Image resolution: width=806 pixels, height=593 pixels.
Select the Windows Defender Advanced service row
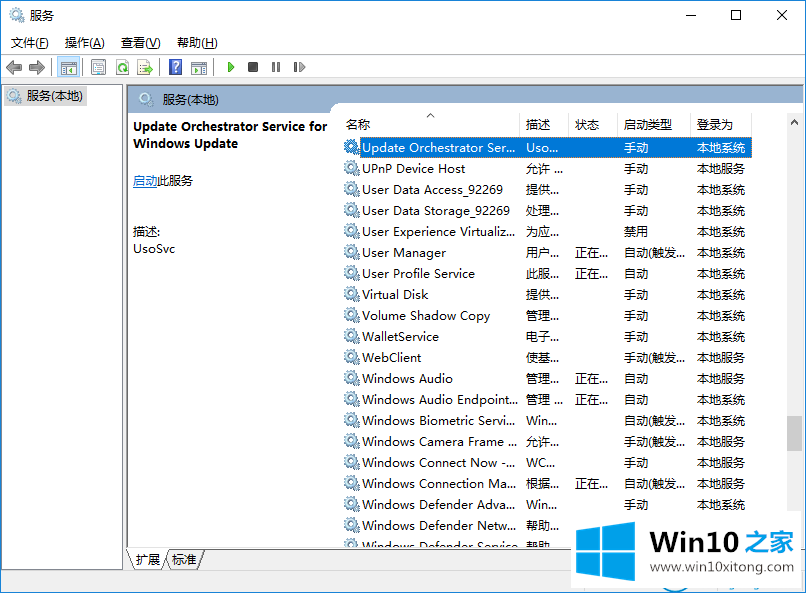pyautogui.click(x=547, y=505)
